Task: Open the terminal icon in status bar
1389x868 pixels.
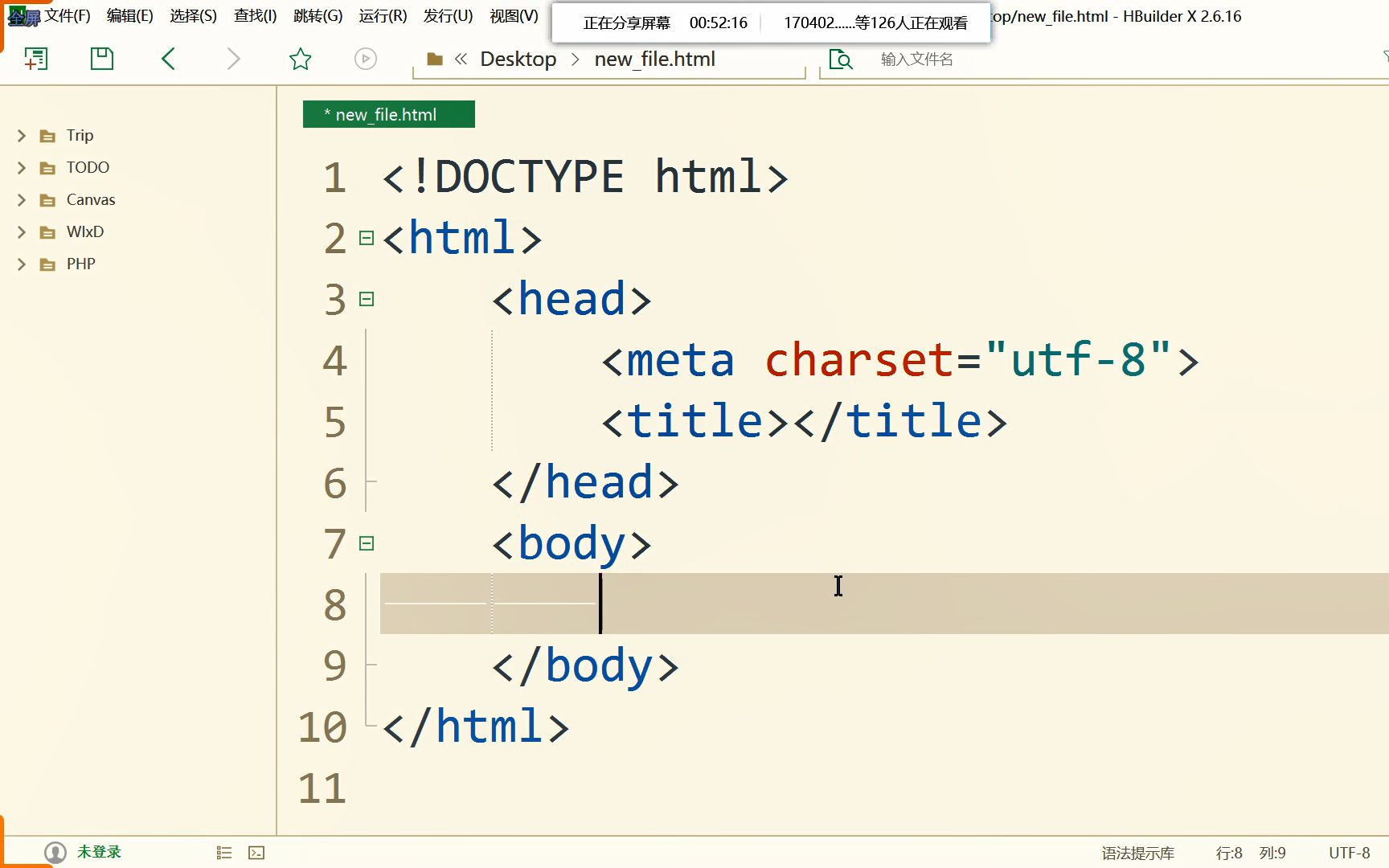Action: tap(256, 853)
